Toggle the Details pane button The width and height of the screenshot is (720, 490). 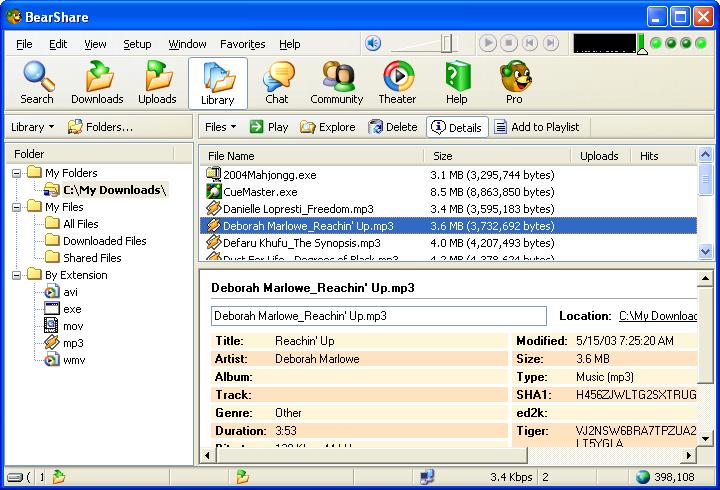(x=456, y=127)
